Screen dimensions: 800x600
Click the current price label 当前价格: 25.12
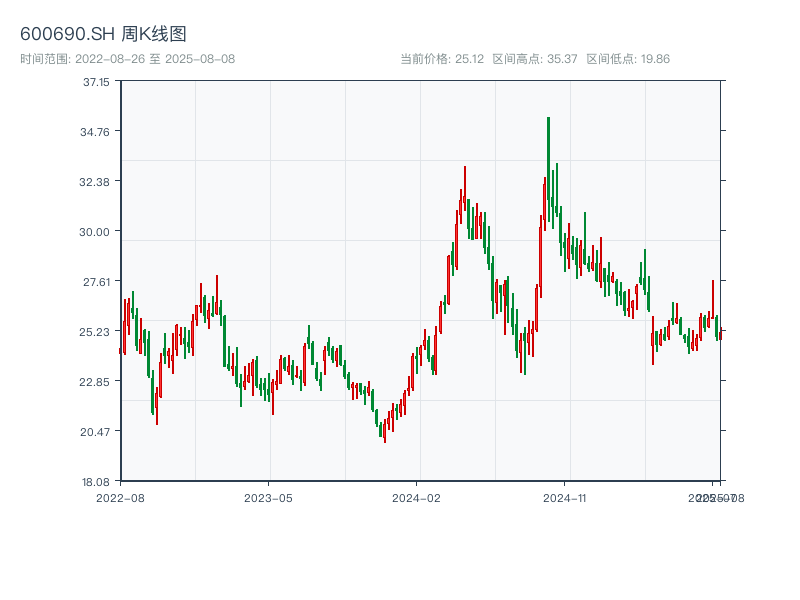pos(442,59)
